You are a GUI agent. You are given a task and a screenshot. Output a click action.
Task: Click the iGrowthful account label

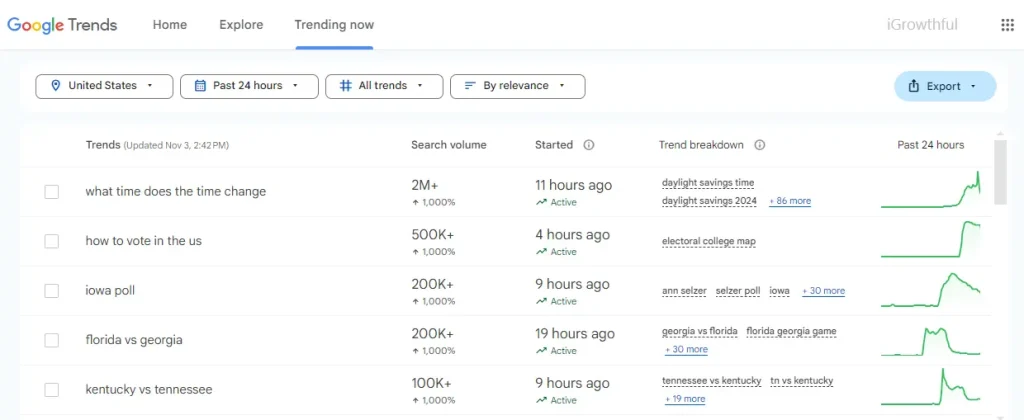coord(922,25)
